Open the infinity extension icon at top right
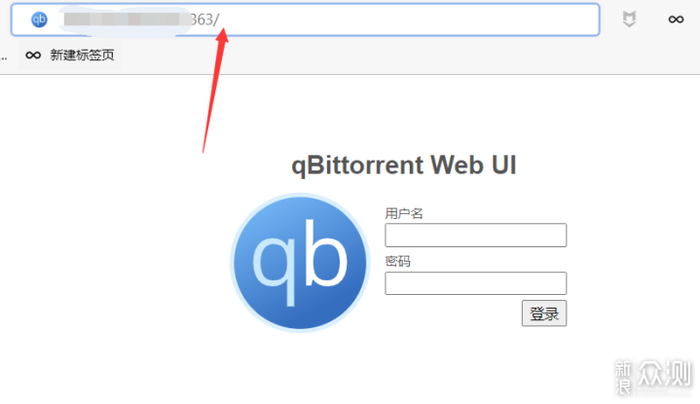 pos(676,19)
